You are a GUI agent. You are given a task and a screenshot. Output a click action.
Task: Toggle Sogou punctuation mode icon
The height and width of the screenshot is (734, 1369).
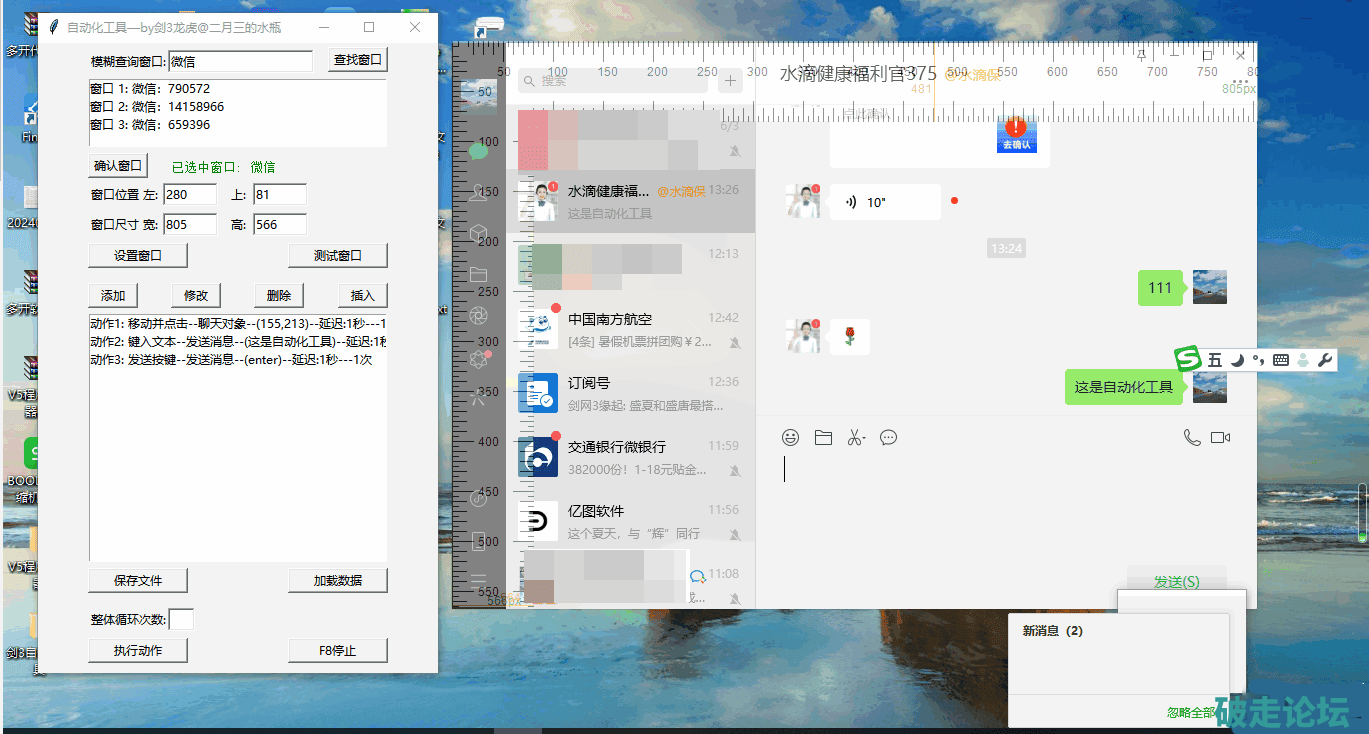point(1259,360)
